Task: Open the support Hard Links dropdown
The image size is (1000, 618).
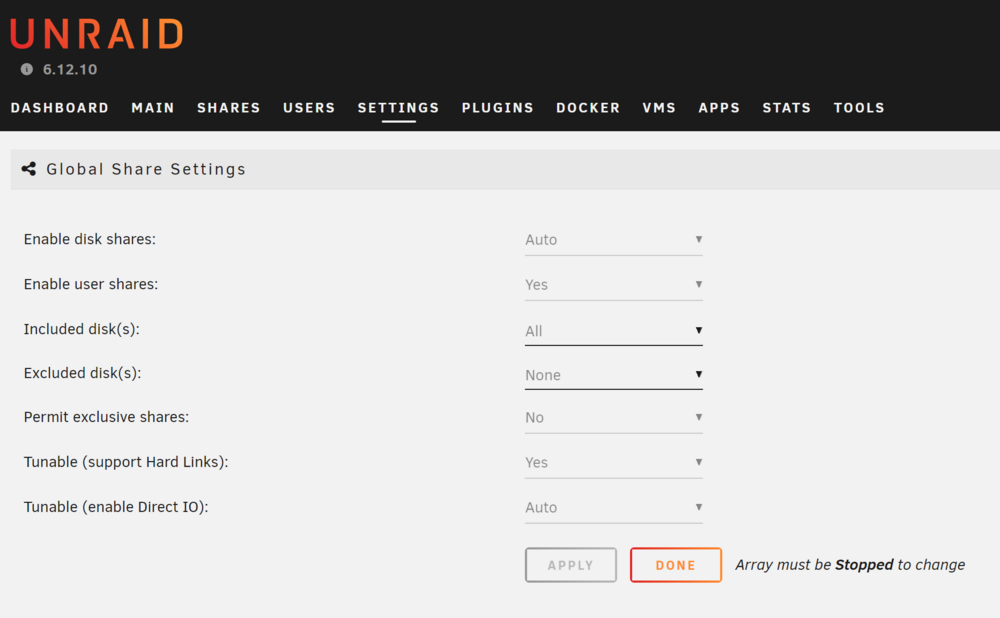Action: tap(614, 463)
